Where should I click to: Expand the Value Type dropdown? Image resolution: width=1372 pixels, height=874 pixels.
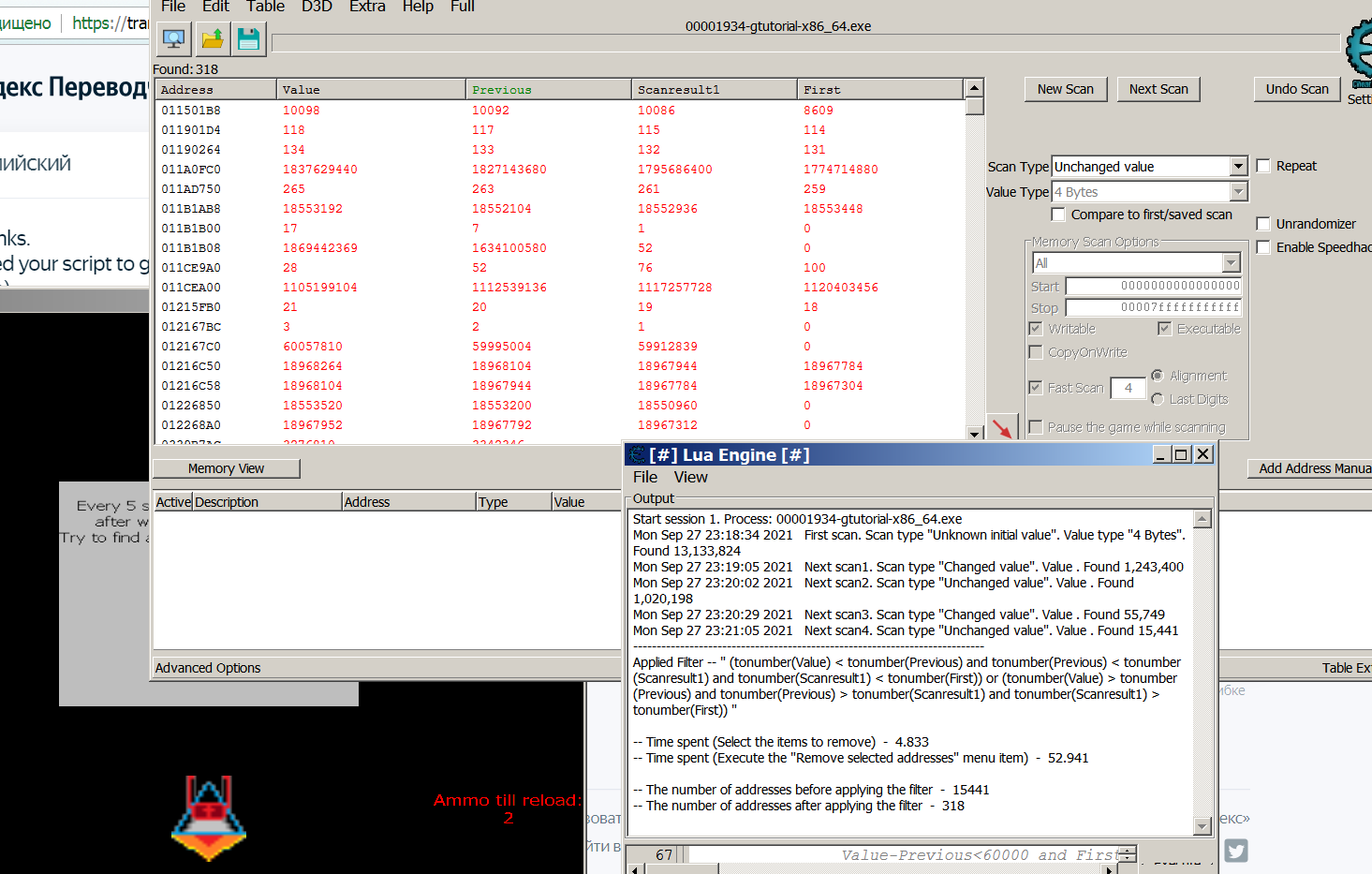click(1238, 192)
